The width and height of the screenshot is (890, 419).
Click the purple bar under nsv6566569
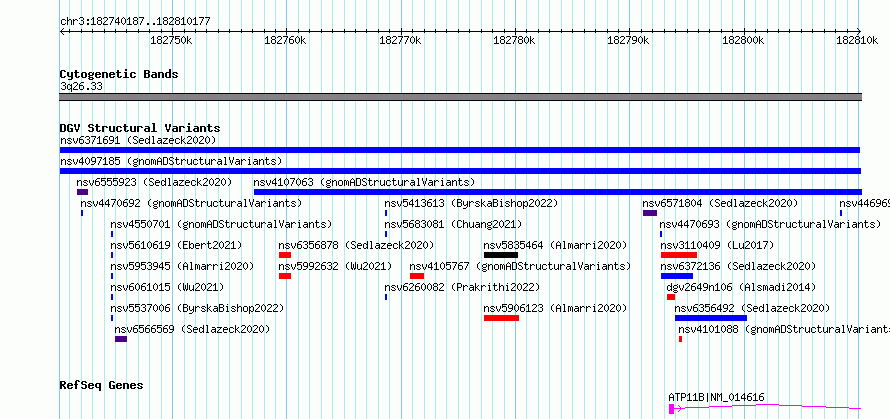point(121,339)
